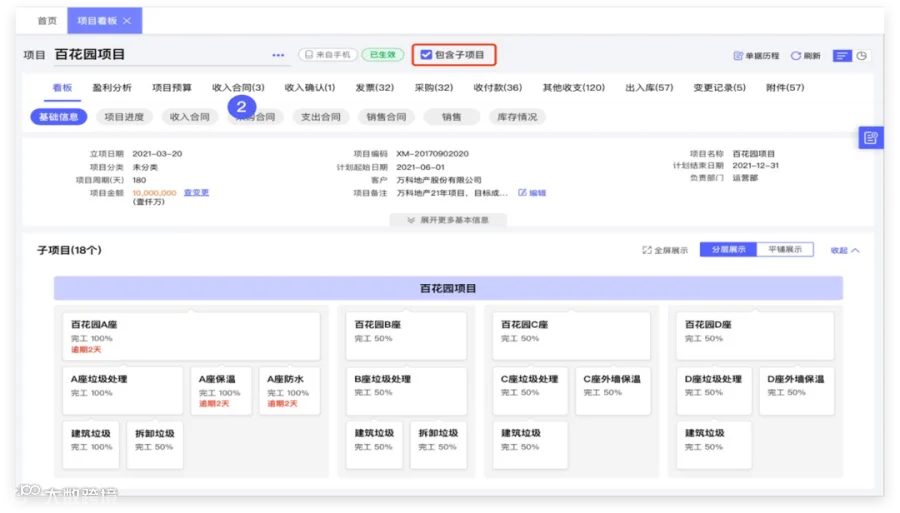
Task: Open the D座垃圾处理 card
Action: pyautogui.click(x=714, y=391)
